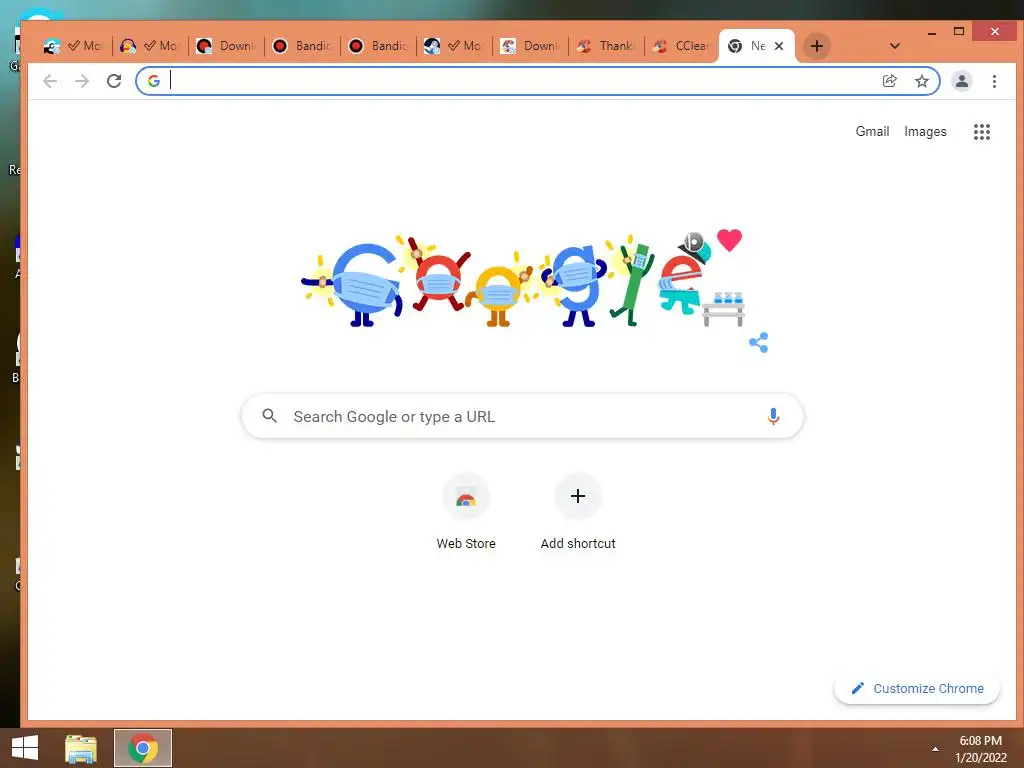Click the Add shortcut label
This screenshot has height=768, width=1024.
578,543
